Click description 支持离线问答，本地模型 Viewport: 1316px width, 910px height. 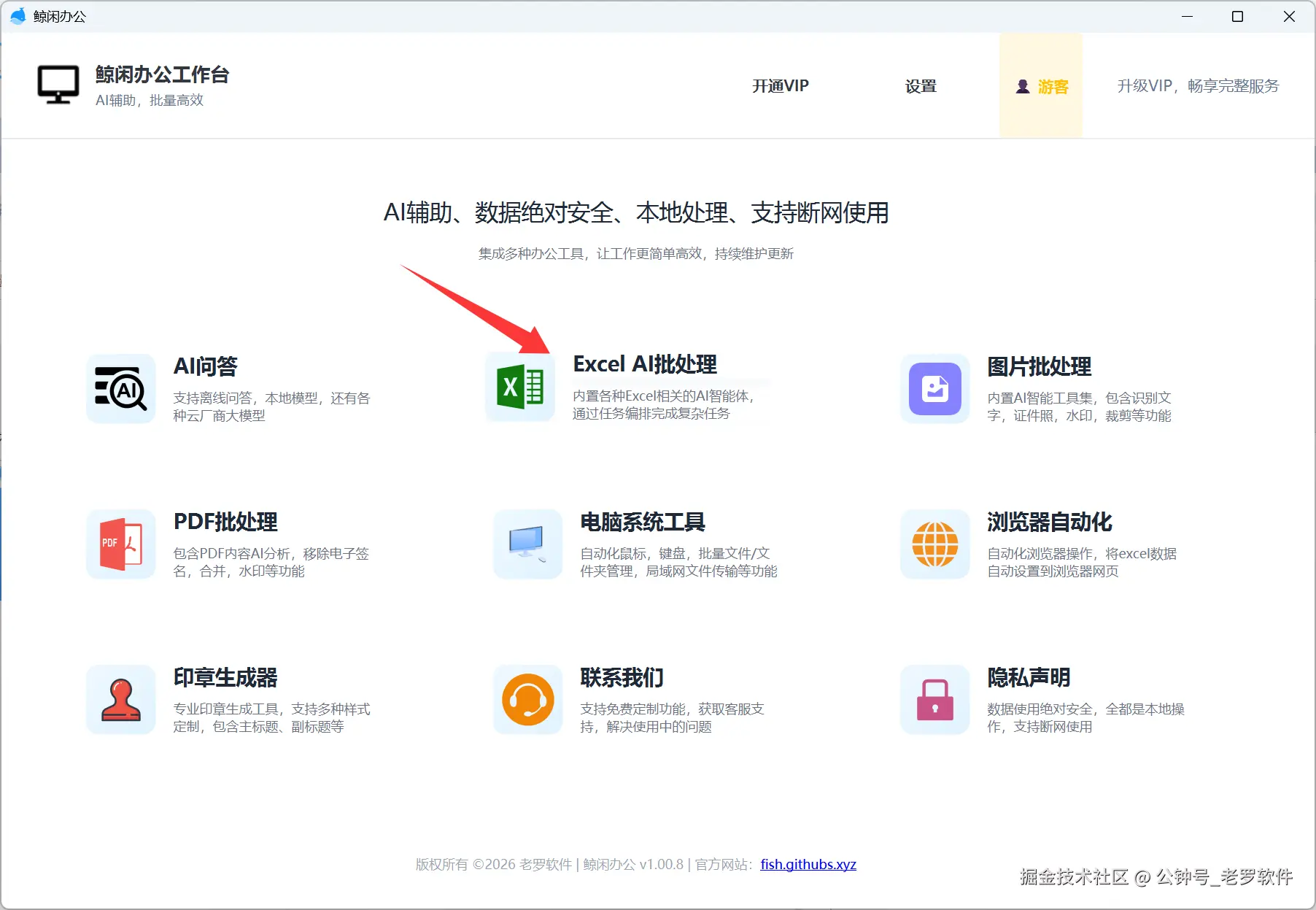click(271, 406)
